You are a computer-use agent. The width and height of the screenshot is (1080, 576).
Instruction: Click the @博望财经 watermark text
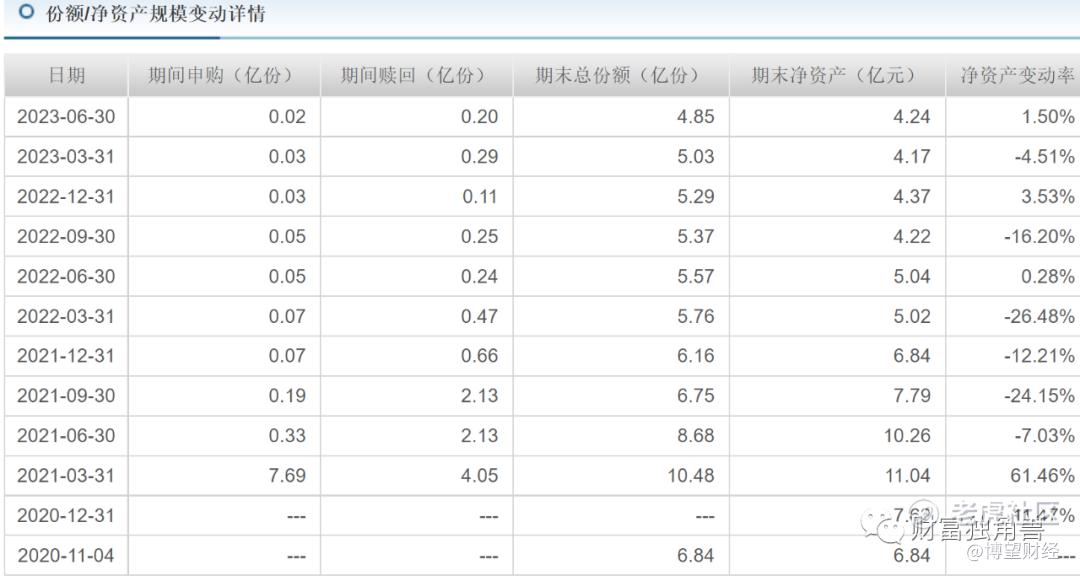(x=1012, y=551)
